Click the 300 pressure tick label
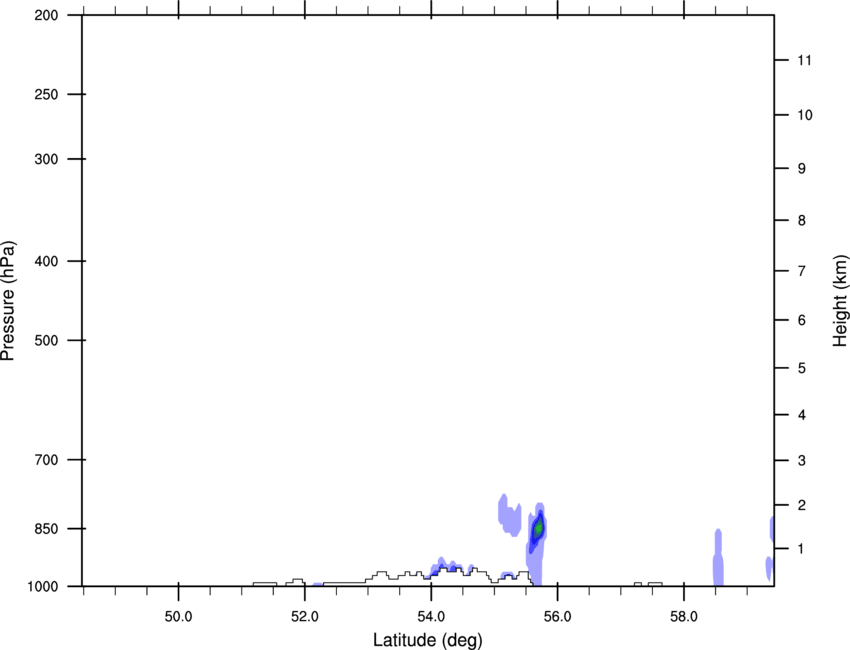The image size is (850, 650). tap(46, 159)
